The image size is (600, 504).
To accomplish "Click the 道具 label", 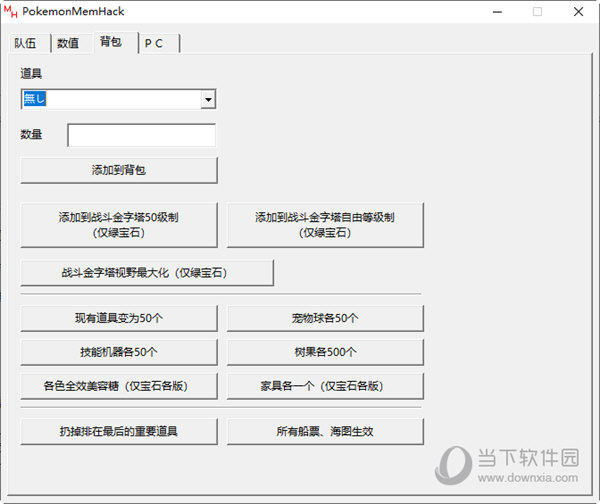I will (31, 73).
